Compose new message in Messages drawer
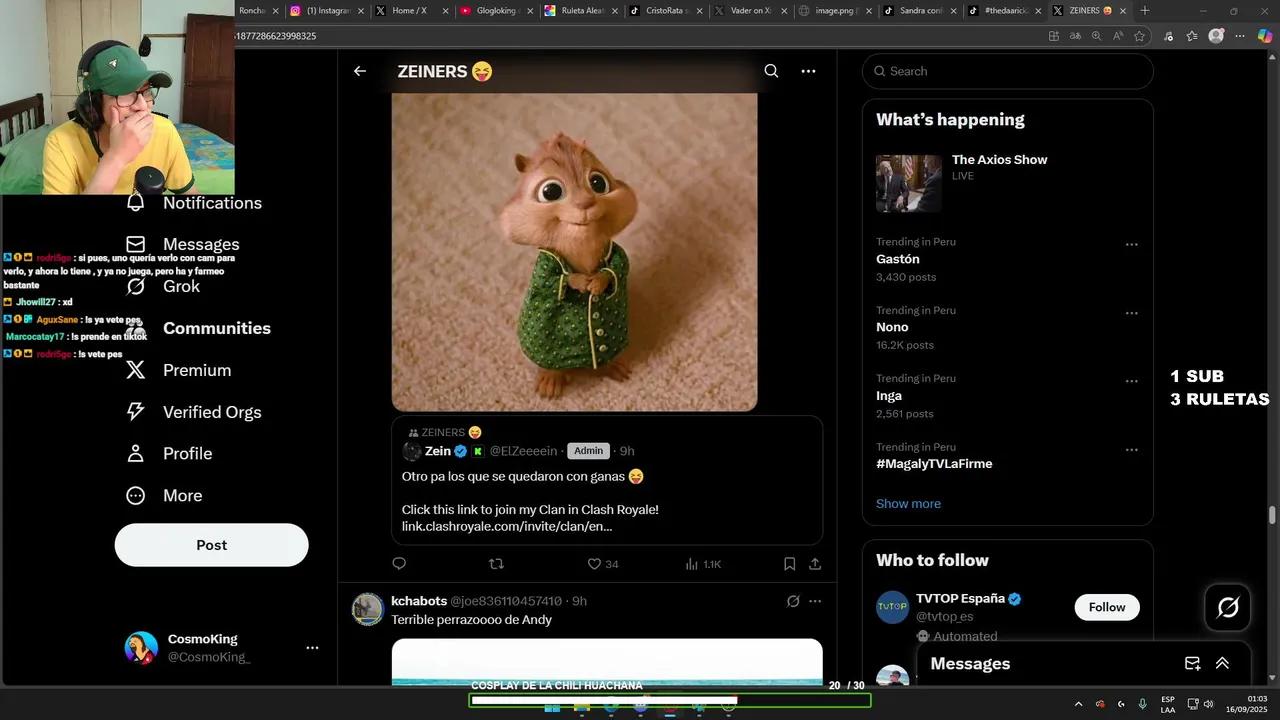Image resolution: width=1280 pixels, height=720 pixels. coord(1192,664)
